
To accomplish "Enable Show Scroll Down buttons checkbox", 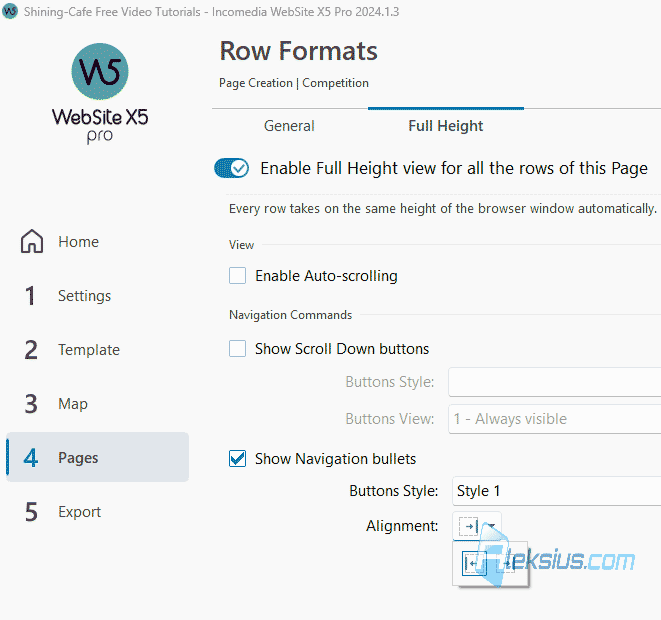I will (237, 349).
